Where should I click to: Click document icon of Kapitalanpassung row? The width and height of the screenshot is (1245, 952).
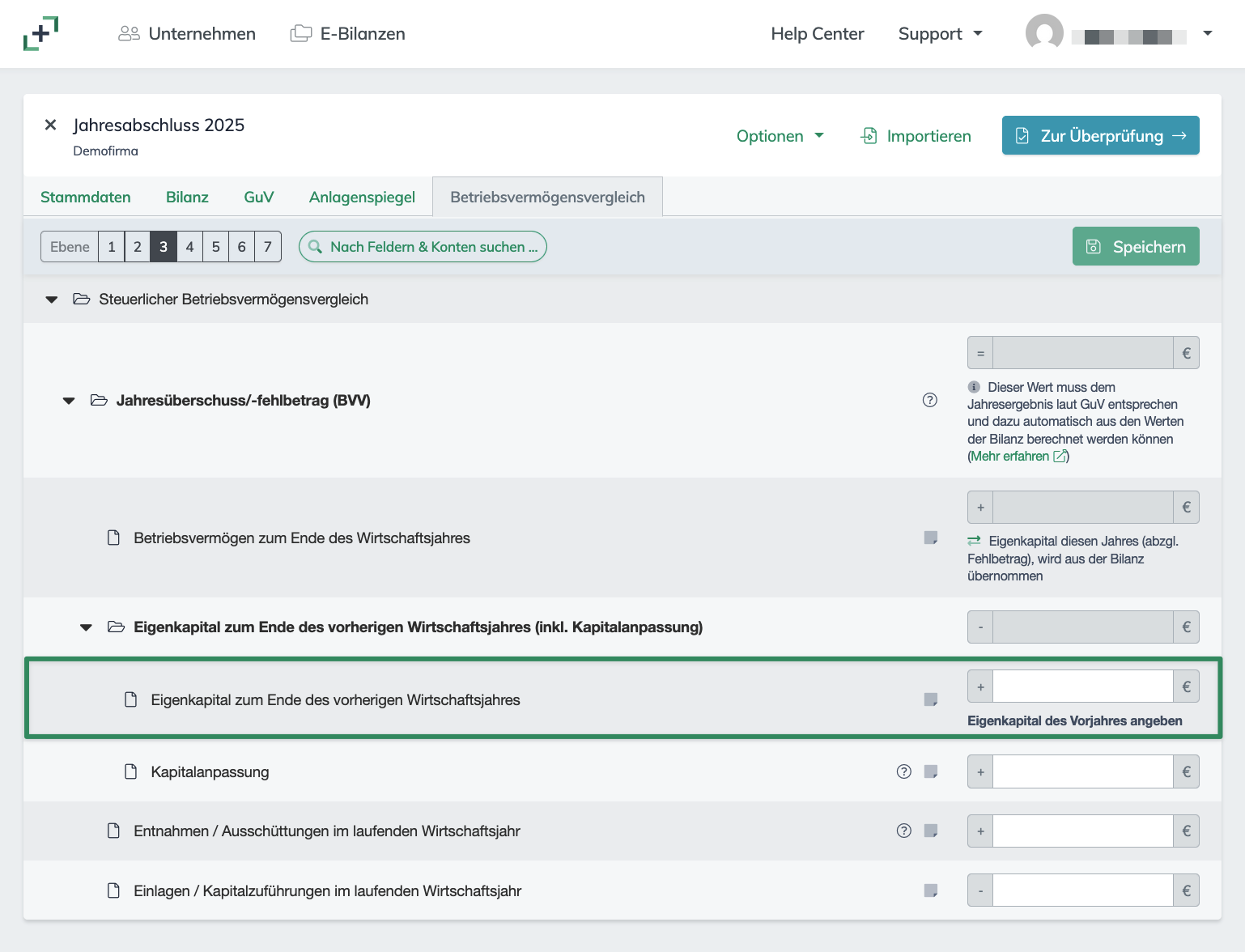(131, 771)
